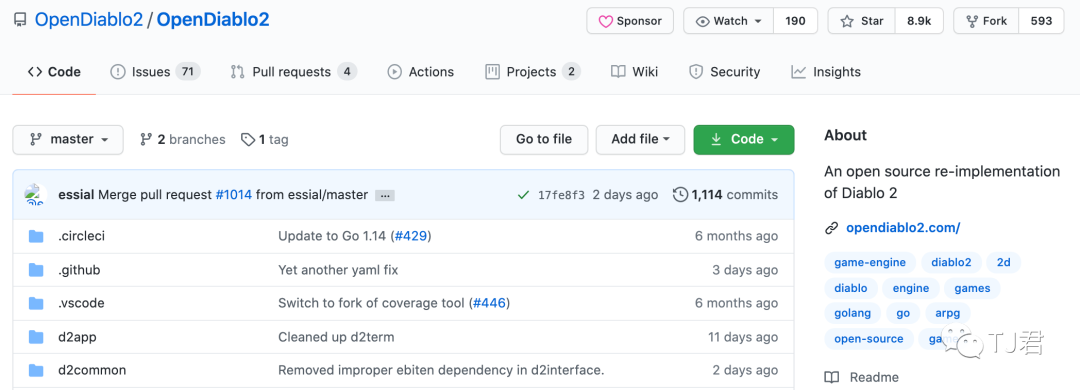Expand the commit message ellipsis
1080x390 pixels.
pyautogui.click(x=385, y=196)
